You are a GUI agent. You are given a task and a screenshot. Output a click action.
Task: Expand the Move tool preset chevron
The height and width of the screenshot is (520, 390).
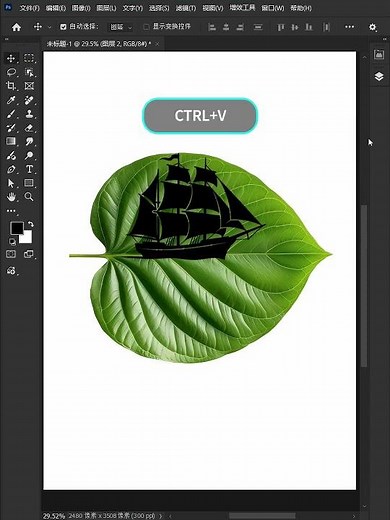(50, 27)
